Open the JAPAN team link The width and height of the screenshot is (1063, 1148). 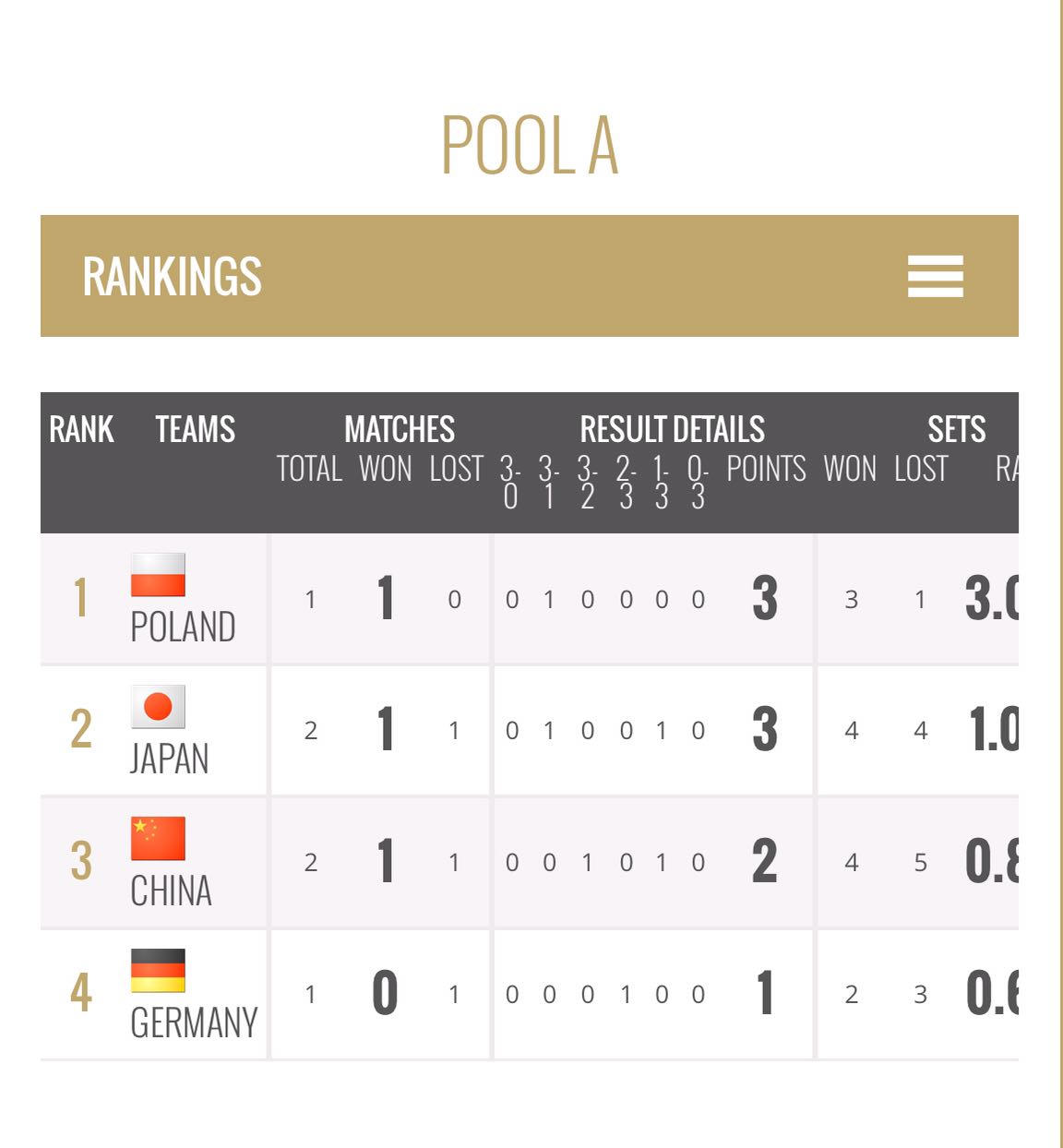click(170, 759)
